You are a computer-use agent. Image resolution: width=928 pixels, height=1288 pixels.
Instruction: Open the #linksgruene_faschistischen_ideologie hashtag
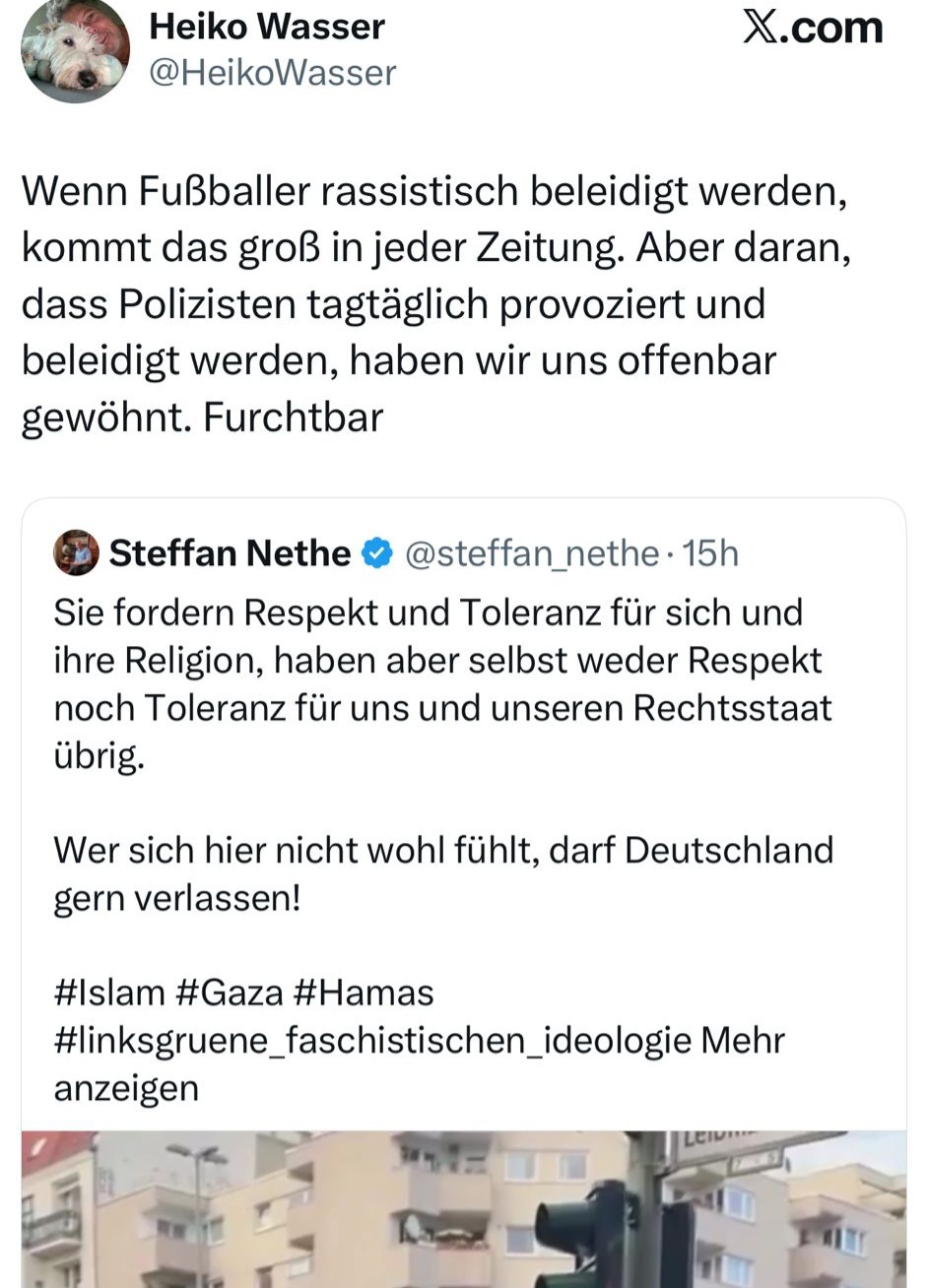click(x=372, y=1040)
